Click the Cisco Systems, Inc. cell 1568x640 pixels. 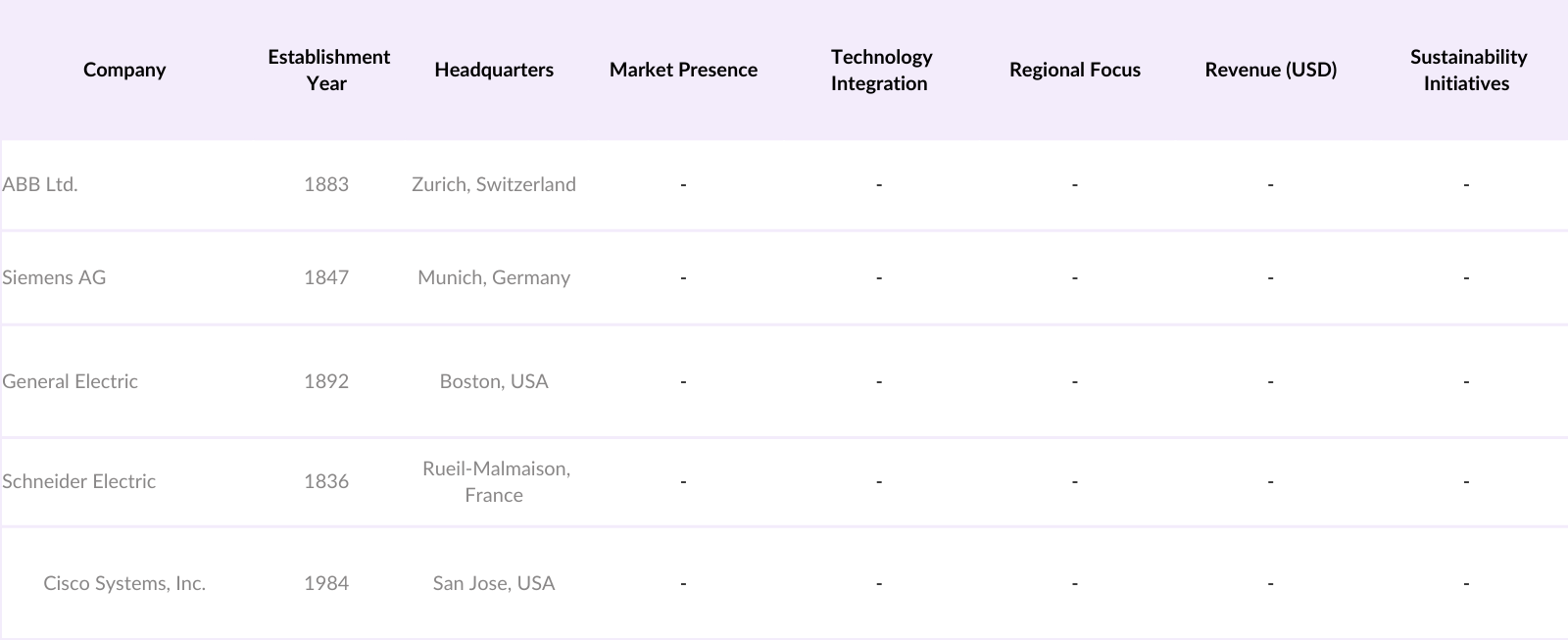tap(124, 583)
